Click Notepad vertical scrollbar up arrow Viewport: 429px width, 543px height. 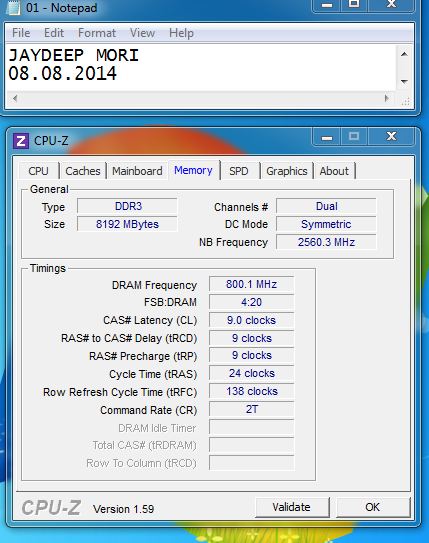pos(404,54)
